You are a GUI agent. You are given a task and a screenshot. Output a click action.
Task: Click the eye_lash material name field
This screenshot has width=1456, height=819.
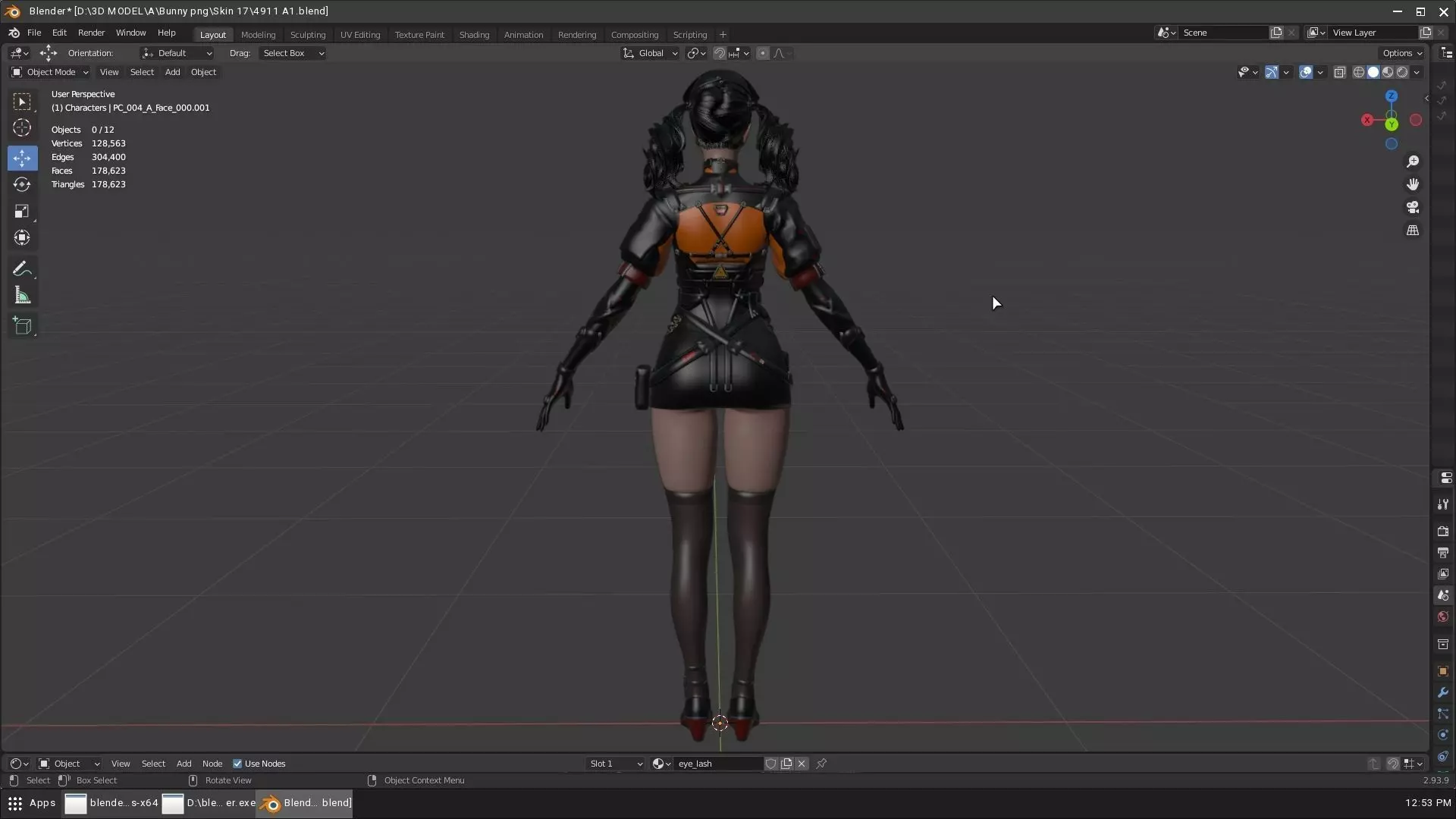(x=718, y=764)
